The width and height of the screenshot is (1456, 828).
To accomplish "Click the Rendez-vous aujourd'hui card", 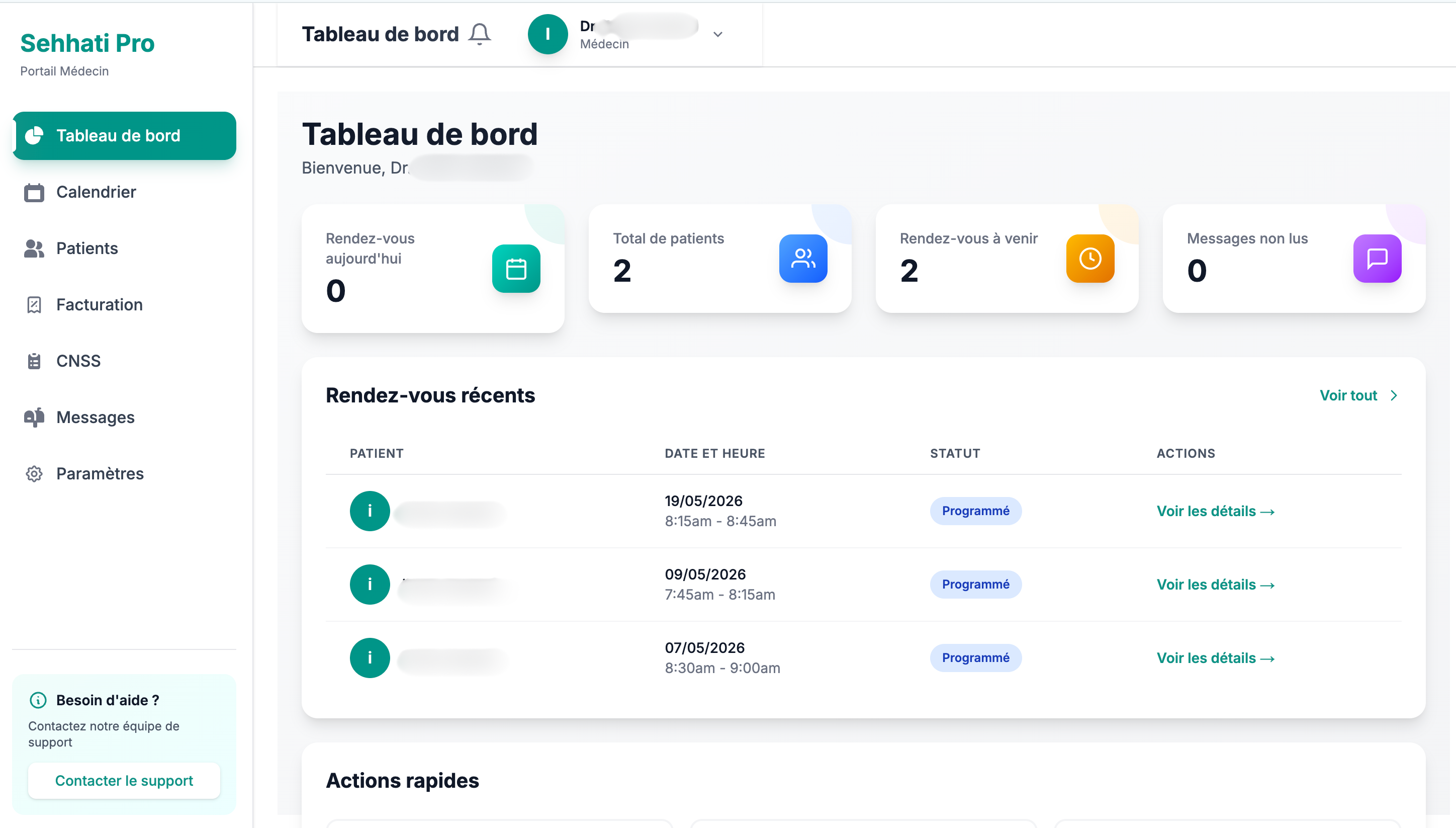I will 433,269.
